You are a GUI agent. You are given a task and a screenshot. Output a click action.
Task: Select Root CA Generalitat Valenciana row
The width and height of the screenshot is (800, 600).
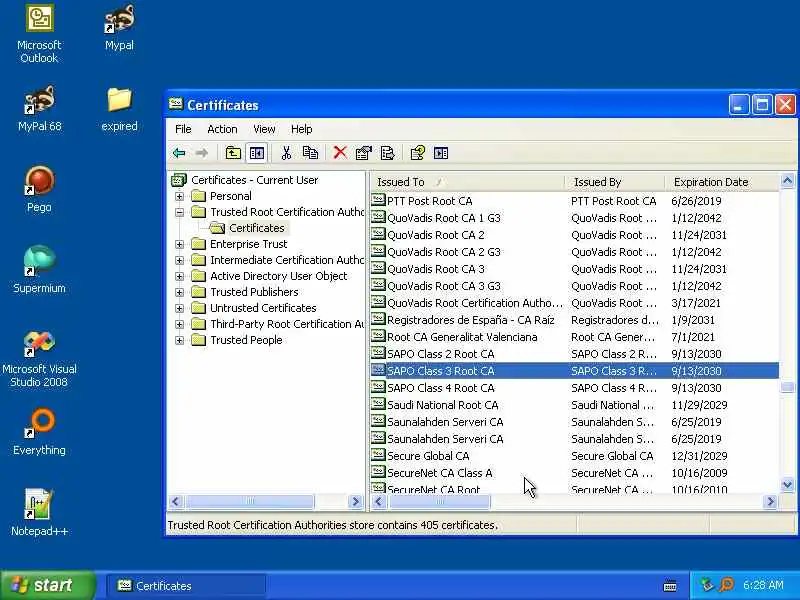tap(575, 337)
